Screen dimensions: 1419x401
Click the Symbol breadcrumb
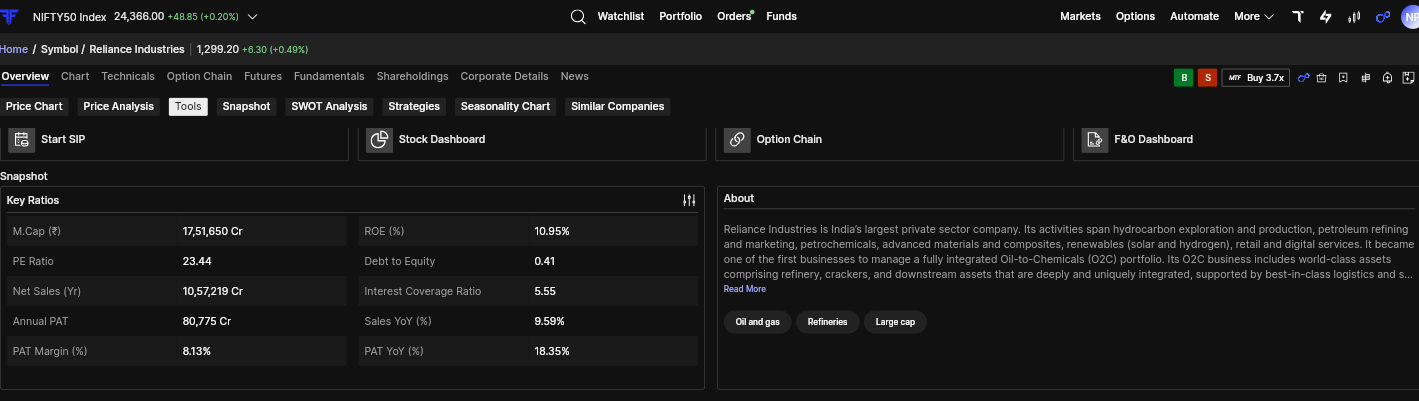[59, 49]
